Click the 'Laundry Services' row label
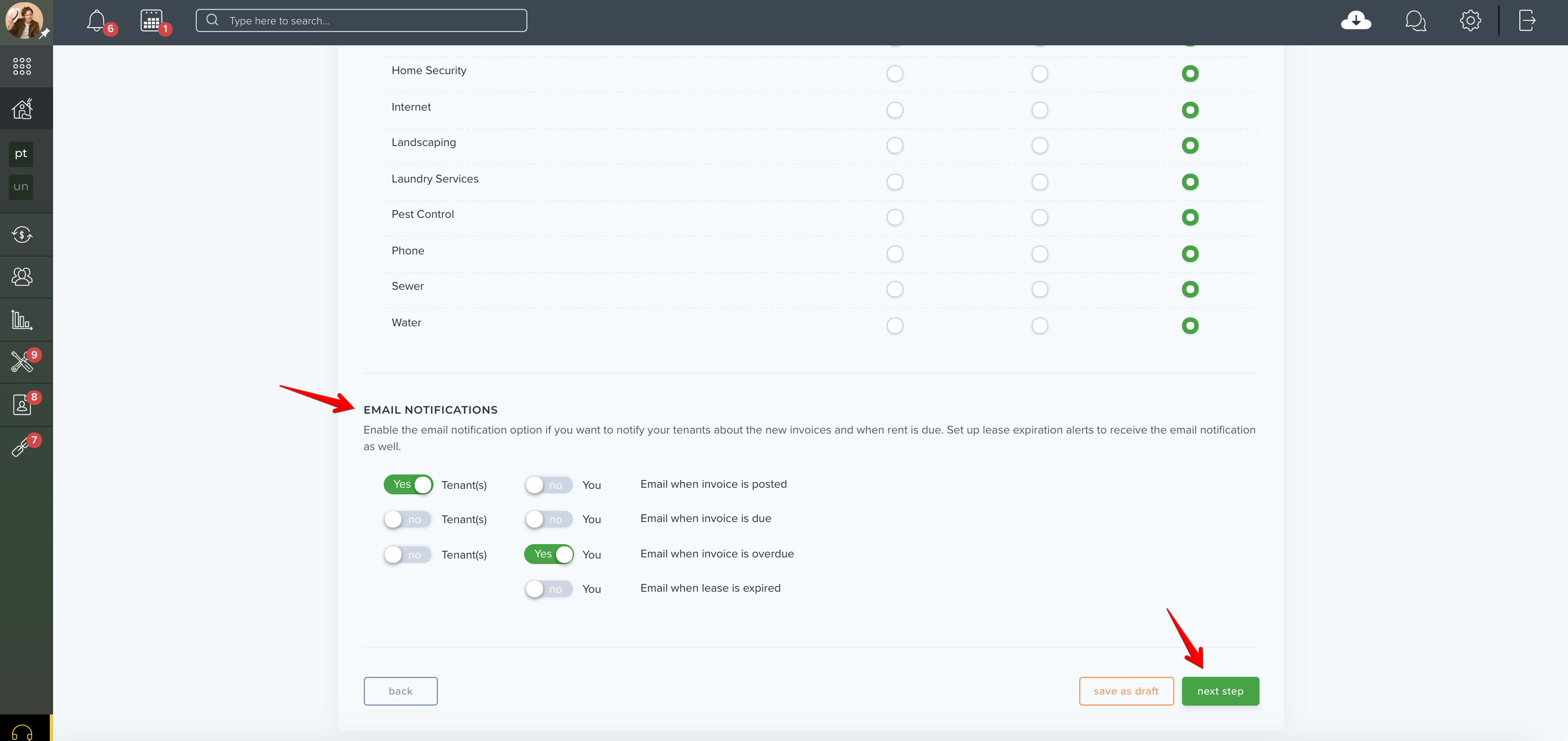Screen dimensions: 1568x741 (x=435, y=179)
